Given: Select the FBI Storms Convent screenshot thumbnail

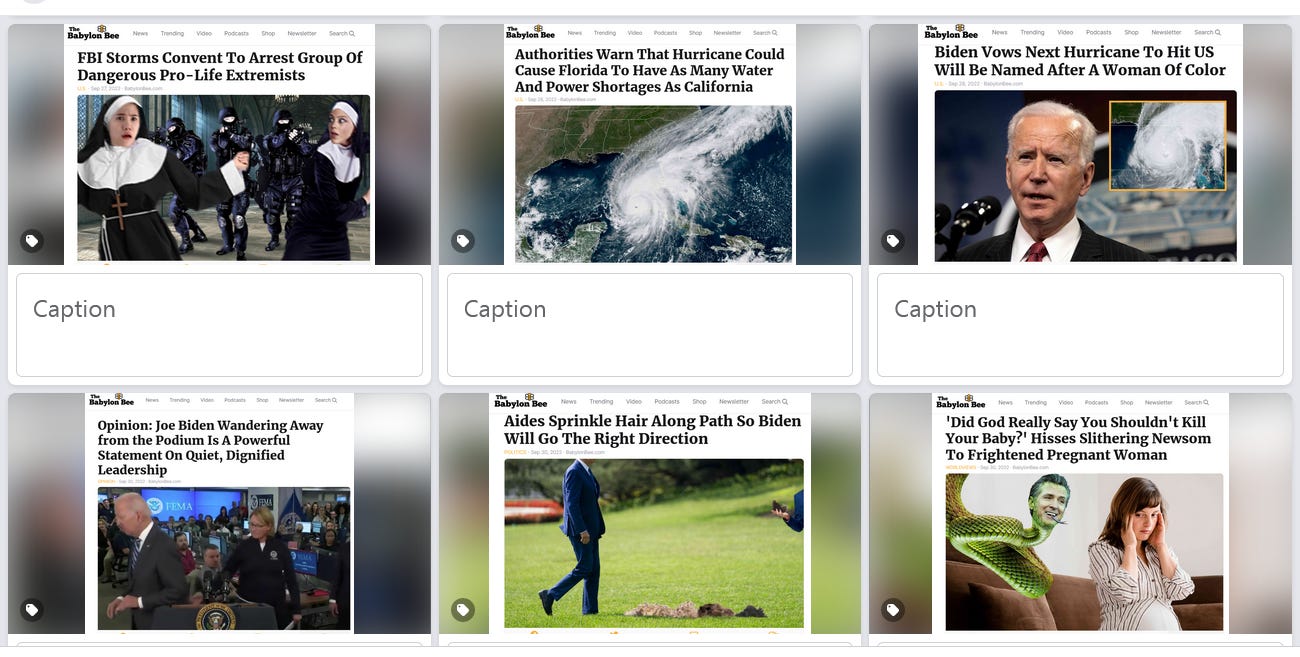Looking at the screenshot, I should [219, 144].
